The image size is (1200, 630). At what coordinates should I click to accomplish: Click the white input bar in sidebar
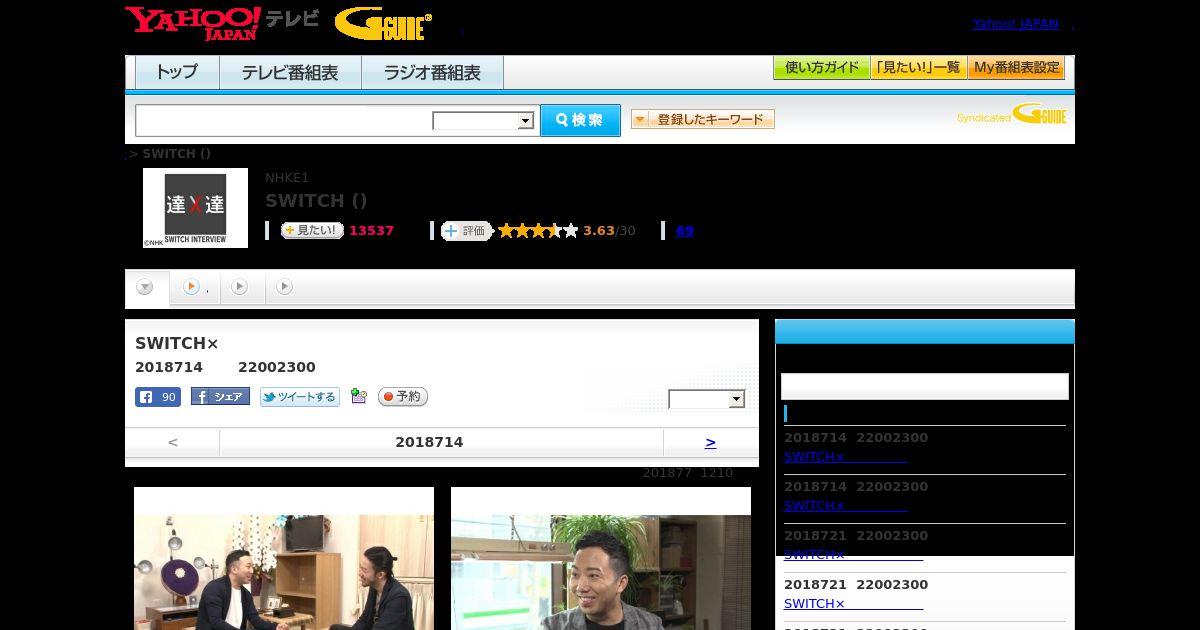925,387
